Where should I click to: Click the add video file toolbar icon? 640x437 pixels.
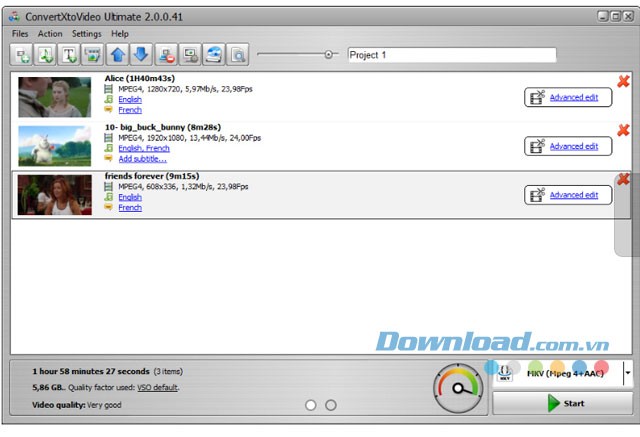pos(22,55)
